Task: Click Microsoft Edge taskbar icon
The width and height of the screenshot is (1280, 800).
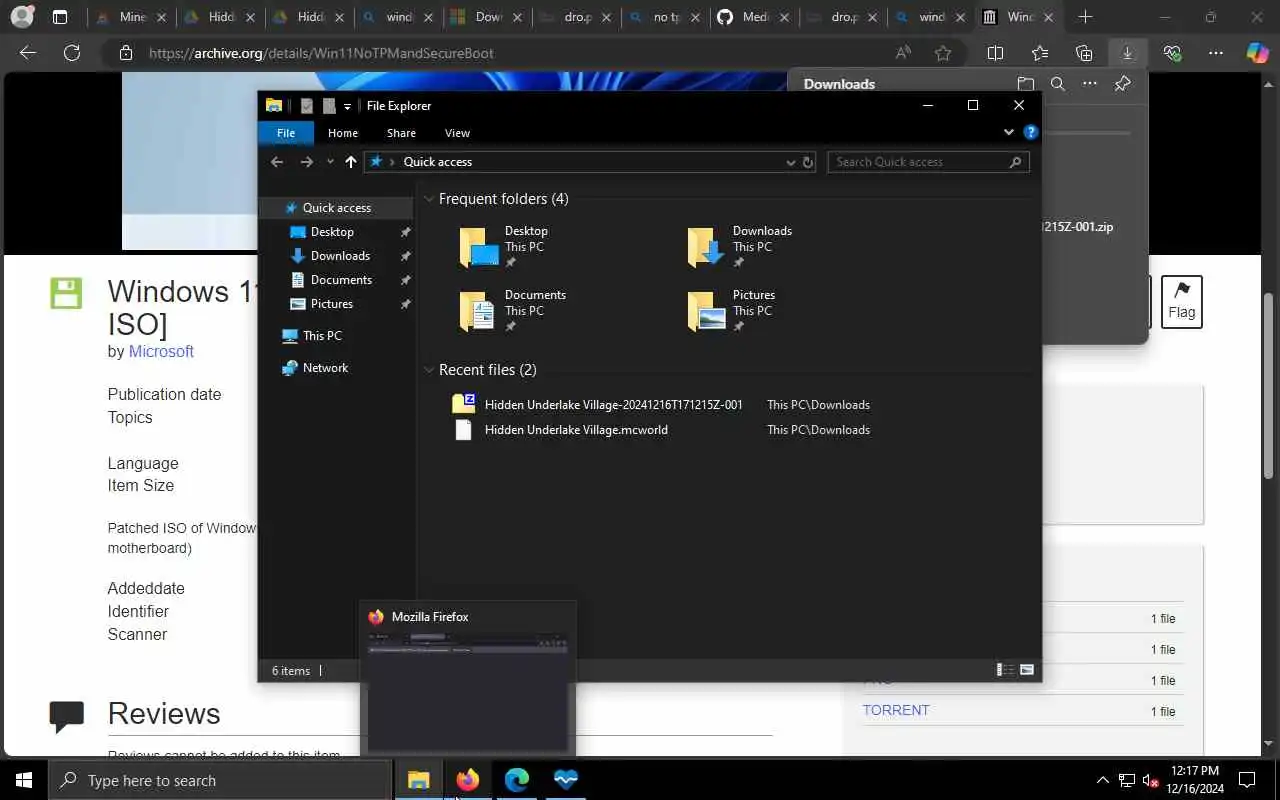Action: pyautogui.click(x=516, y=780)
